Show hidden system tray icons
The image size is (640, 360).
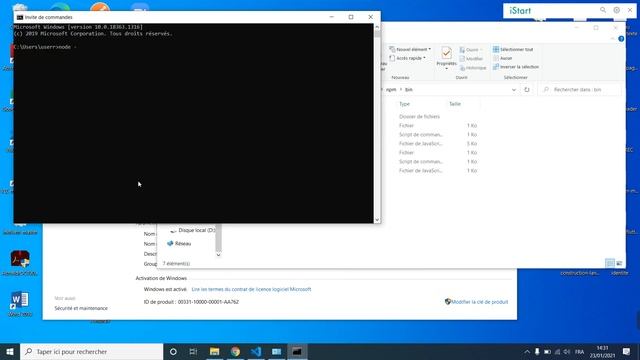527,351
